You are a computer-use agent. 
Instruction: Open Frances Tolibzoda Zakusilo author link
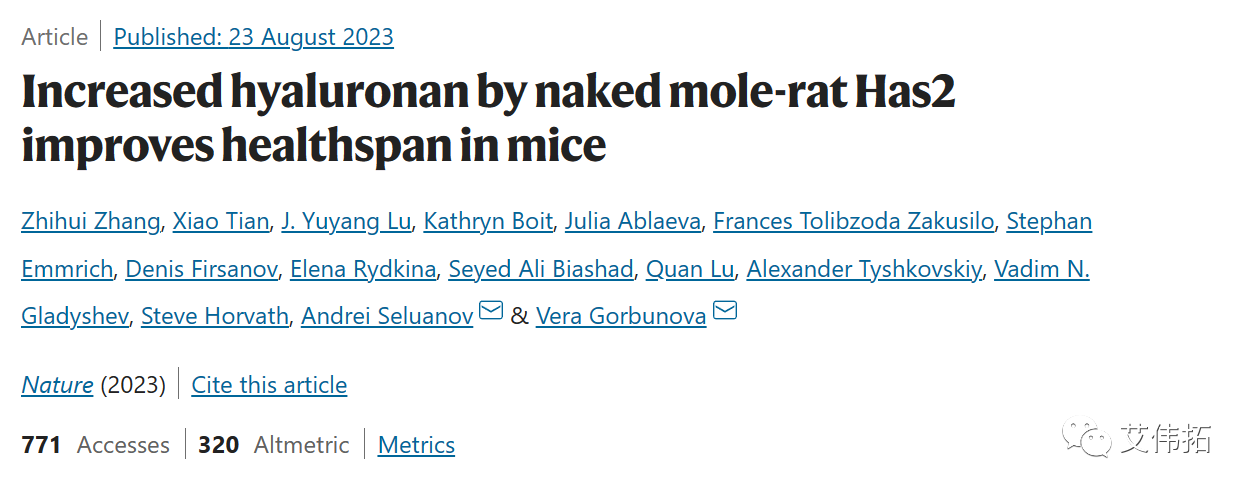pyautogui.click(x=853, y=221)
